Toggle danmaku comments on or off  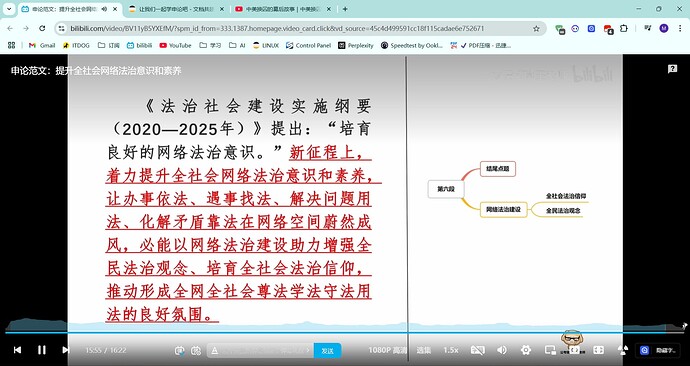coord(179,351)
